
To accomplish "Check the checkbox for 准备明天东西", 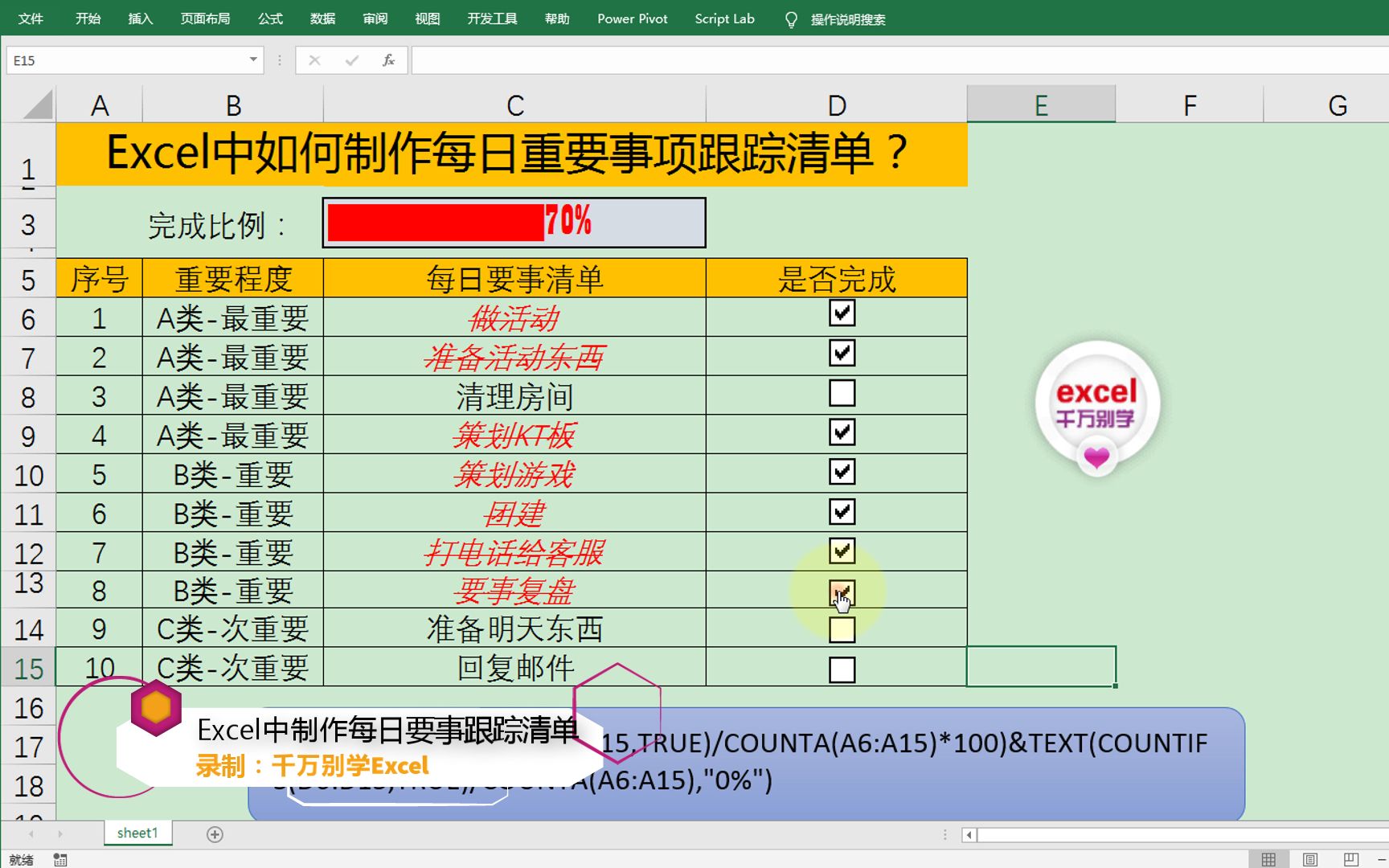I will pos(840,629).
